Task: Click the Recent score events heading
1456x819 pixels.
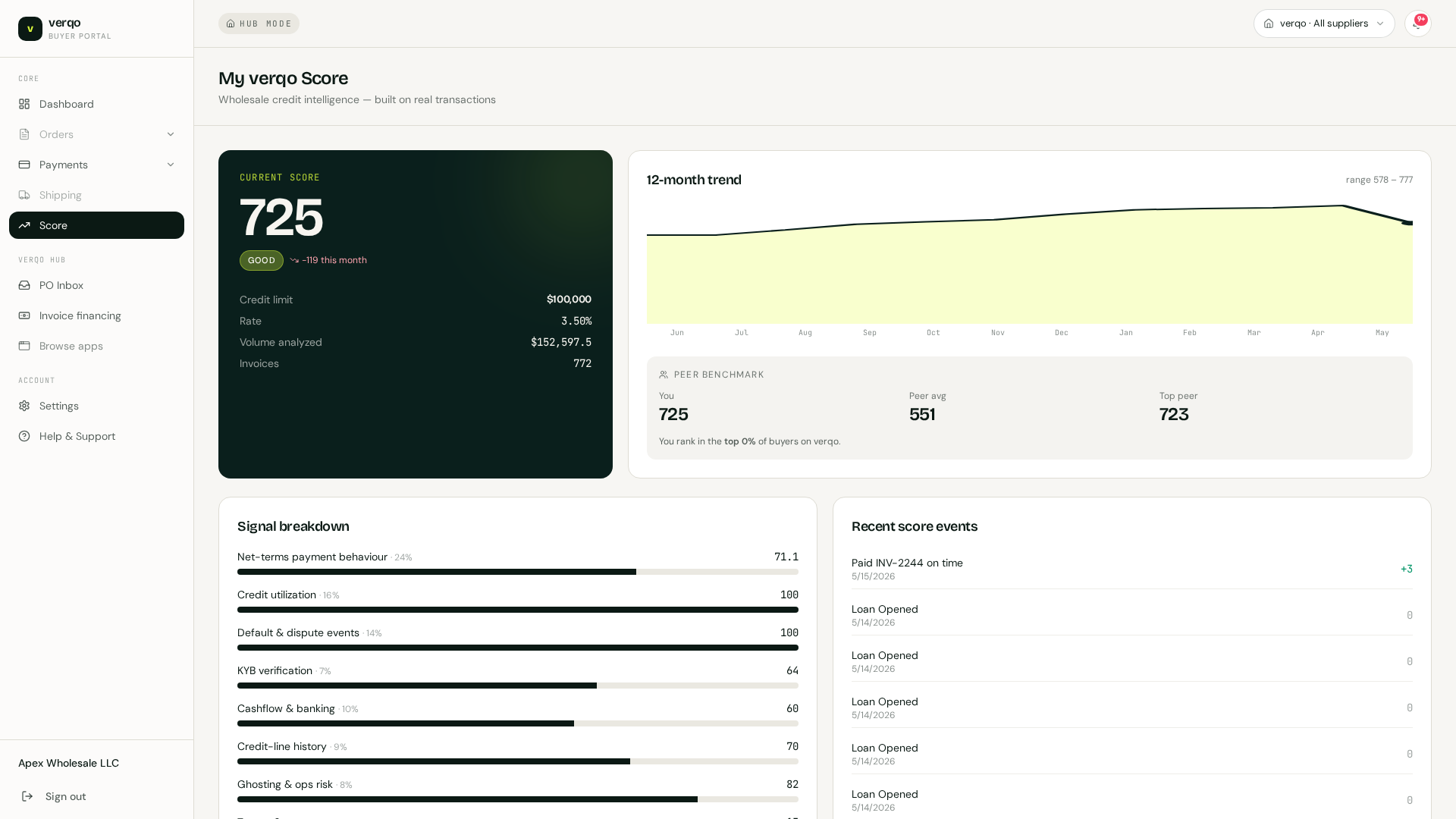Action: pyautogui.click(x=915, y=526)
